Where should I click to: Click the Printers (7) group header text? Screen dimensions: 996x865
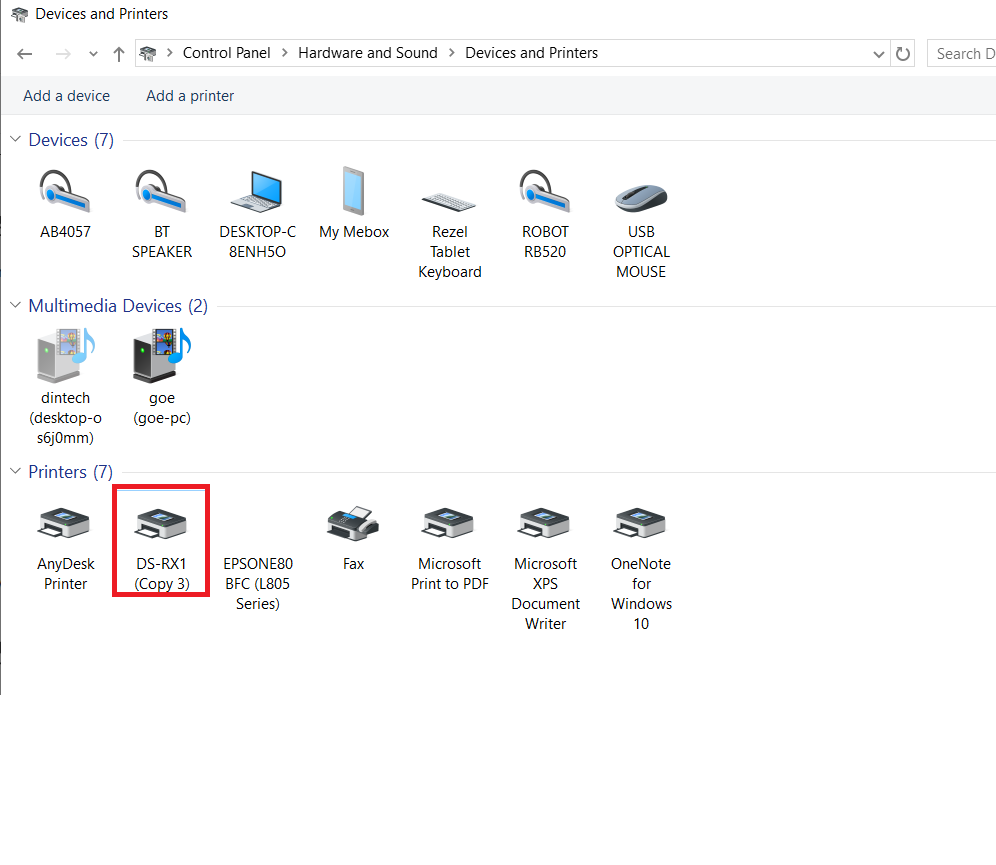[x=71, y=472]
